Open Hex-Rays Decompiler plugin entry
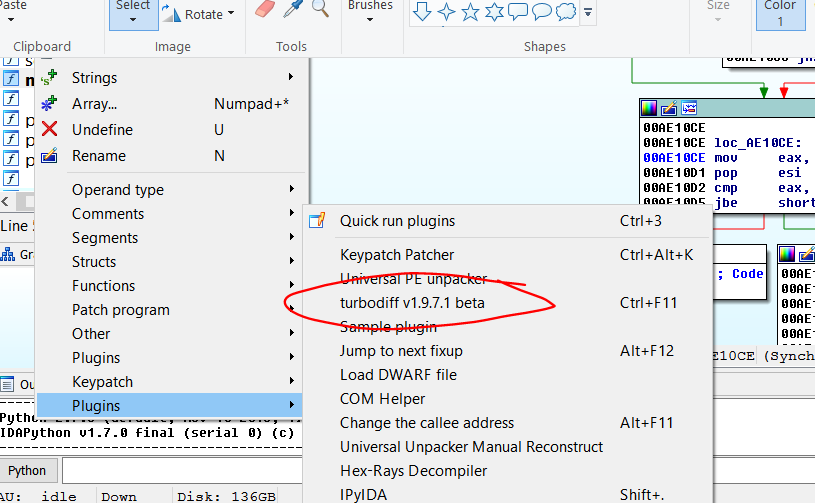 [x=413, y=470]
